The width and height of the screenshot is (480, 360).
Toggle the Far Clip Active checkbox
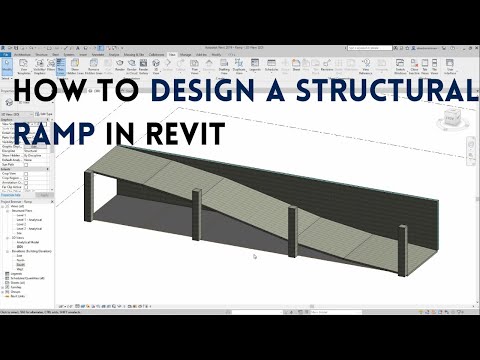point(26,187)
